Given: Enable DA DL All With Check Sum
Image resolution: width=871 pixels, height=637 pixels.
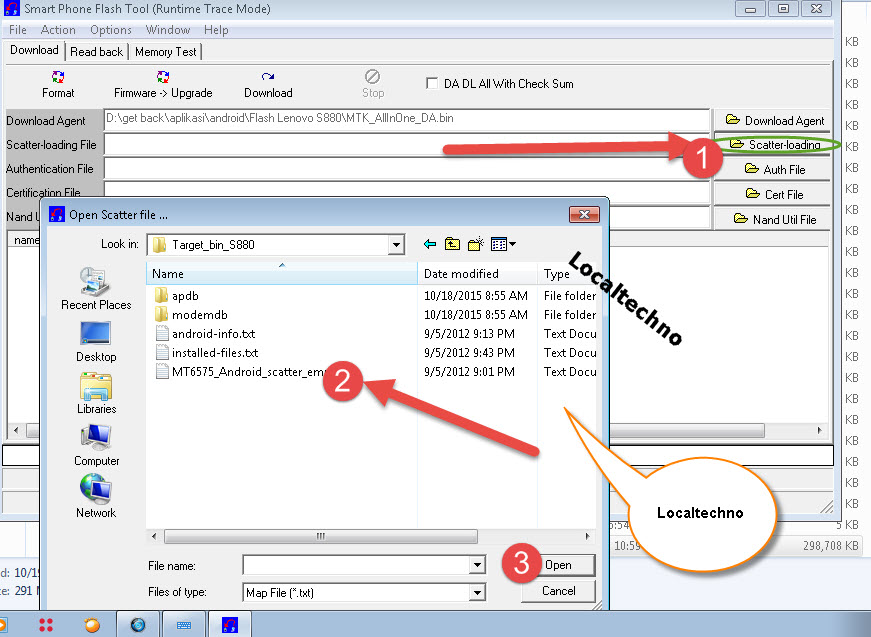Looking at the screenshot, I should [x=432, y=83].
